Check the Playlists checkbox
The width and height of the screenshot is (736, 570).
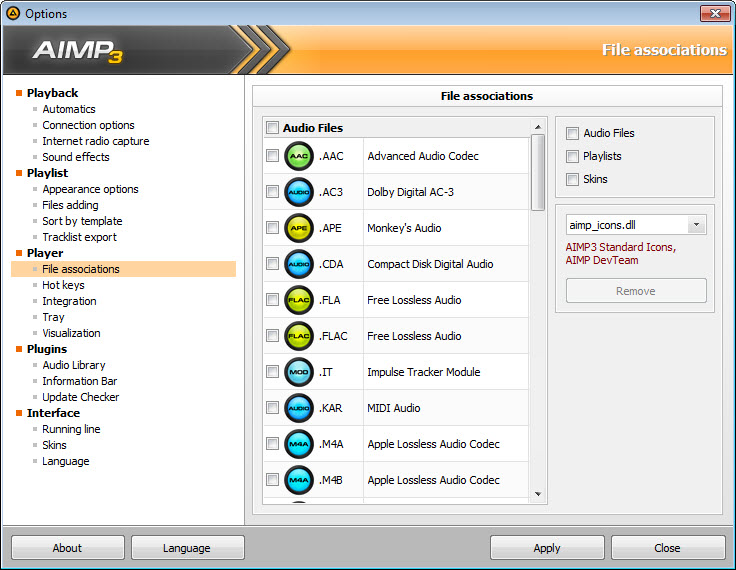point(572,156)
